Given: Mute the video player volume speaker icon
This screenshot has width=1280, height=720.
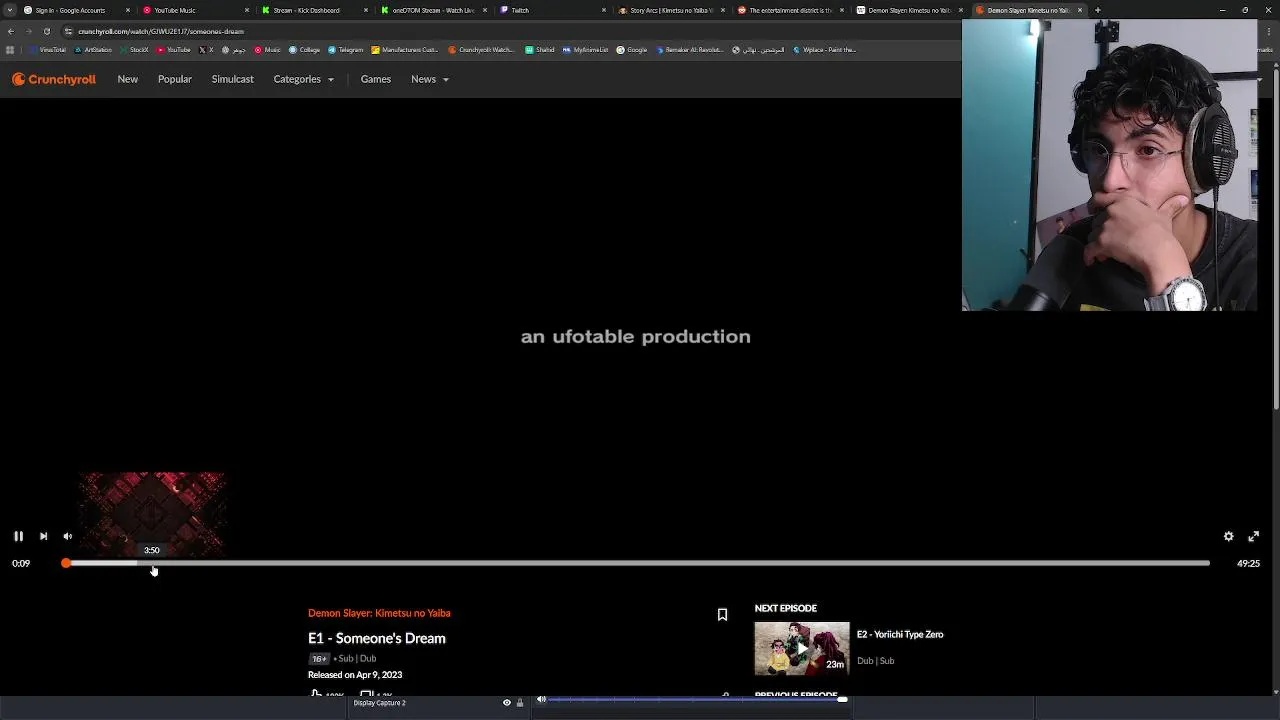Looking at the screenshot, I should click(x=67, y=537).
